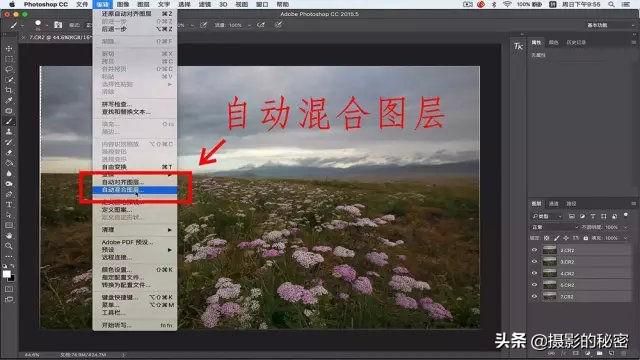Select the Hand tool
640x360 pixels.
pos(9,236)
